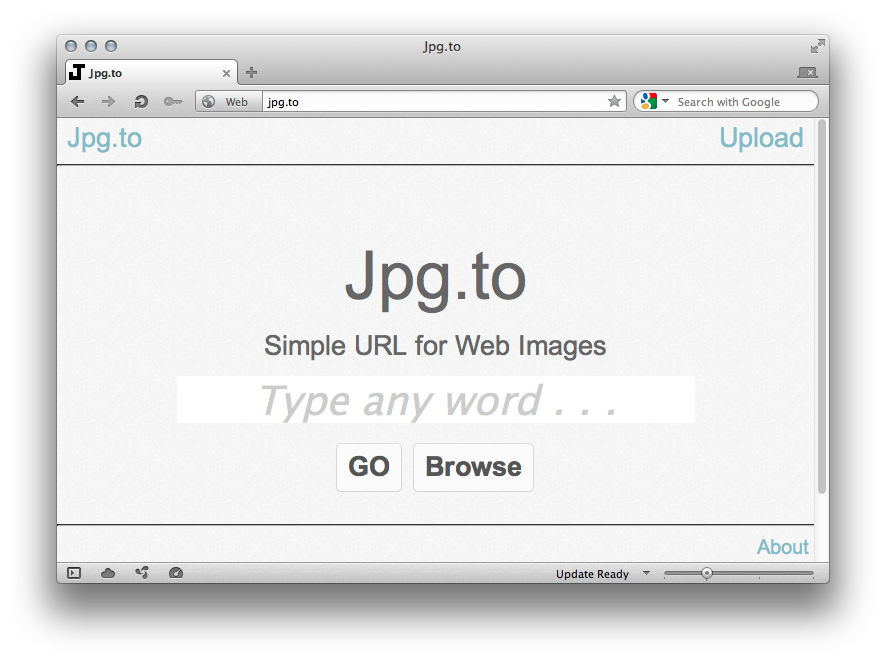Open Opera Link cloud icon
886x662 pixels.
tap(108, 573)
